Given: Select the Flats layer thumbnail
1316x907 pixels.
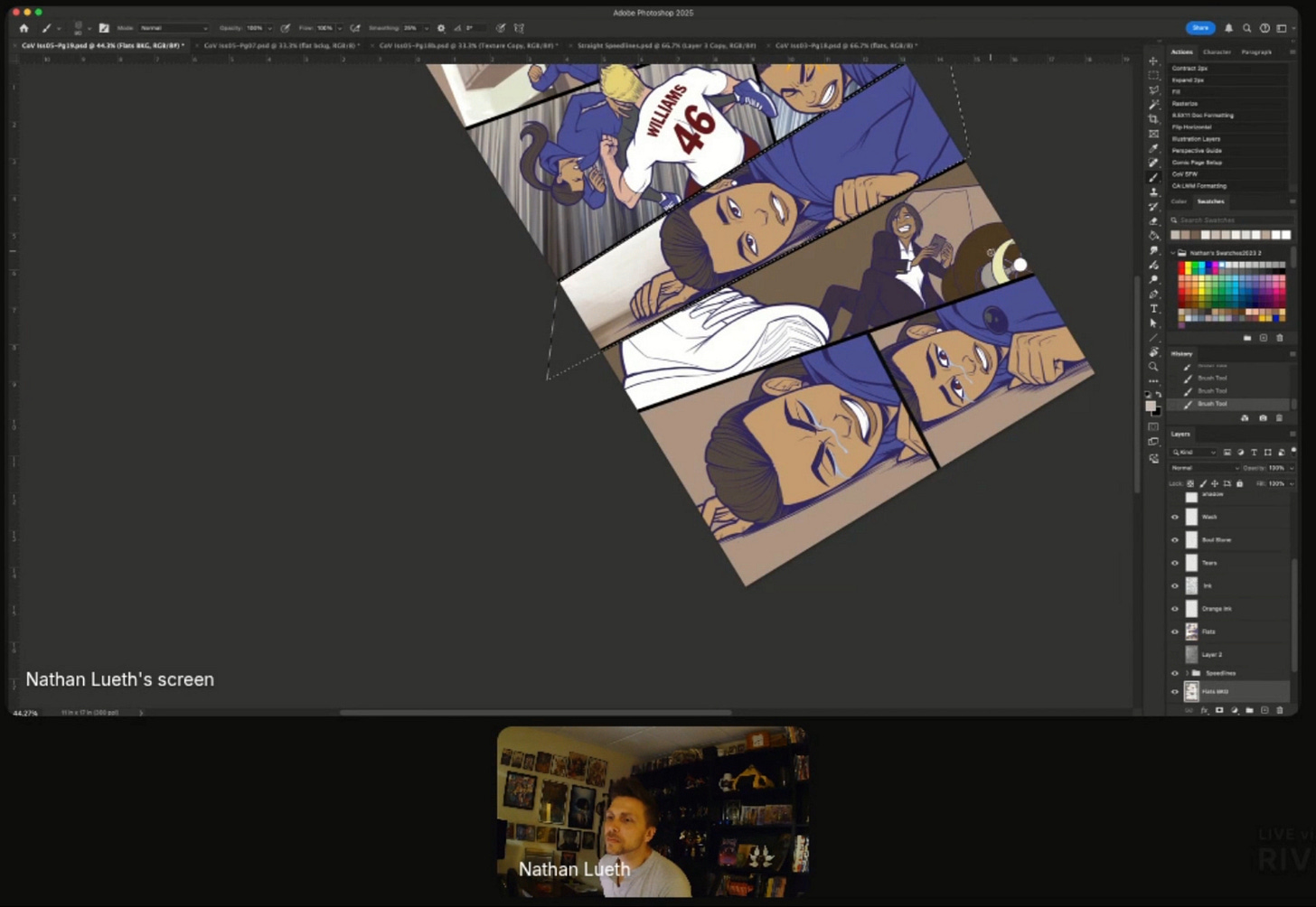Looking at the screenshot, I should point(1191,631).
